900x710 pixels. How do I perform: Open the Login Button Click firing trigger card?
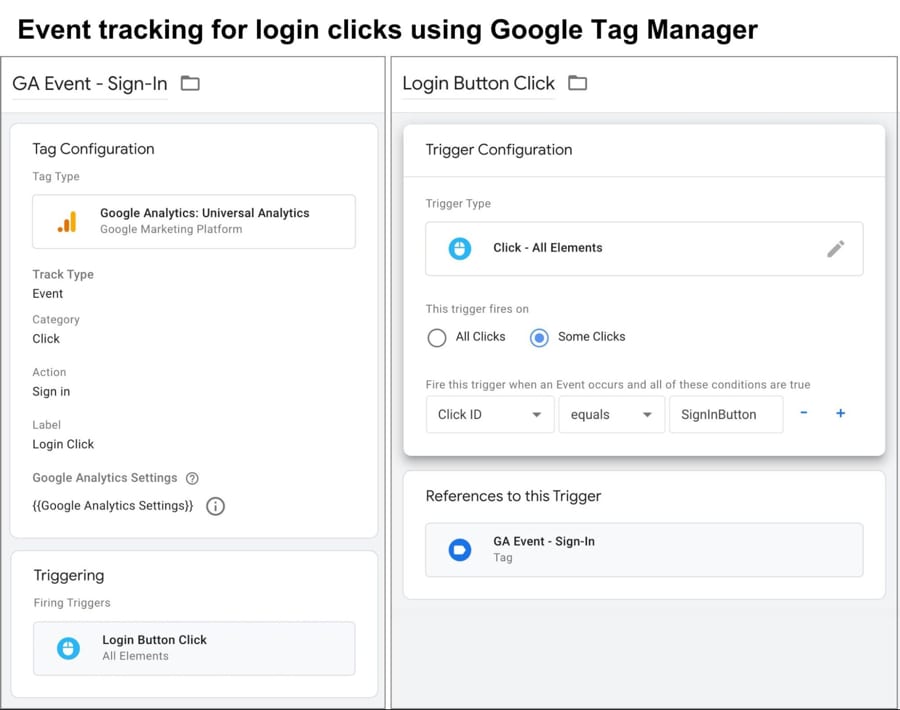pos(194,649)
